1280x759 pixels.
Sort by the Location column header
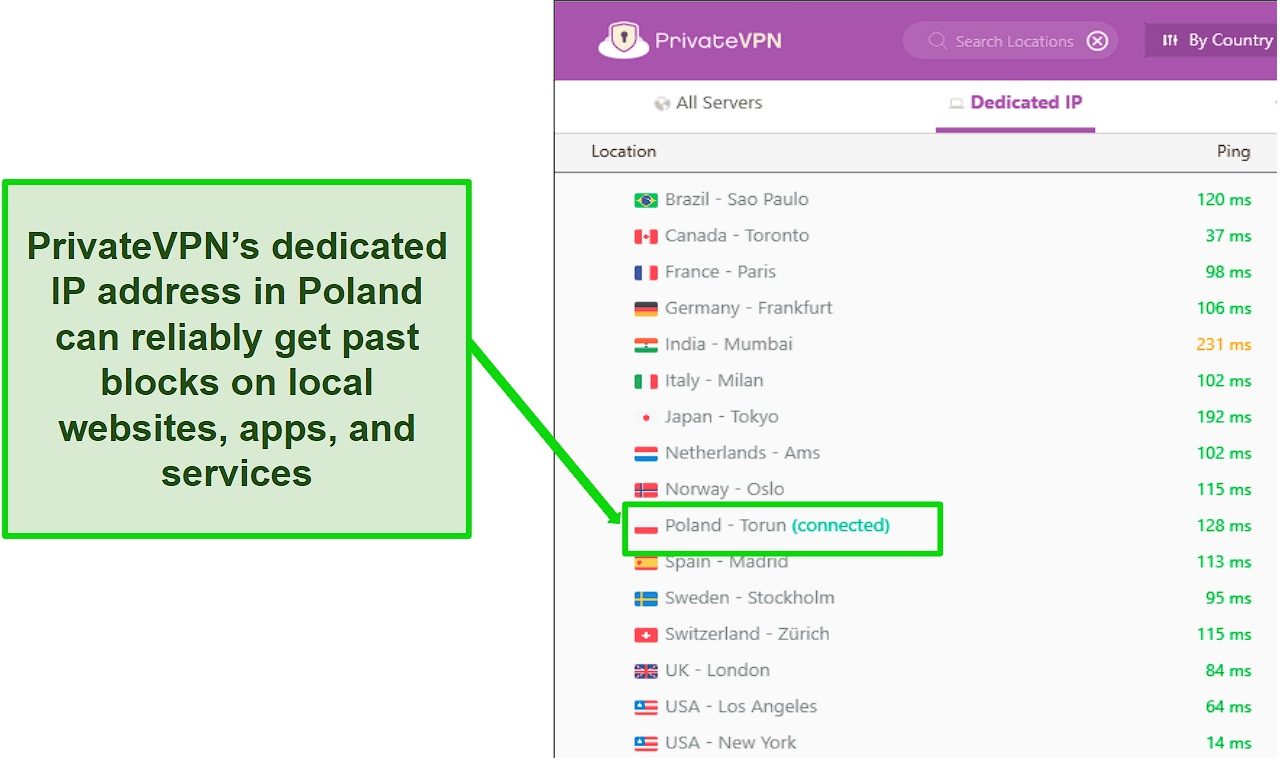[623, 151]
